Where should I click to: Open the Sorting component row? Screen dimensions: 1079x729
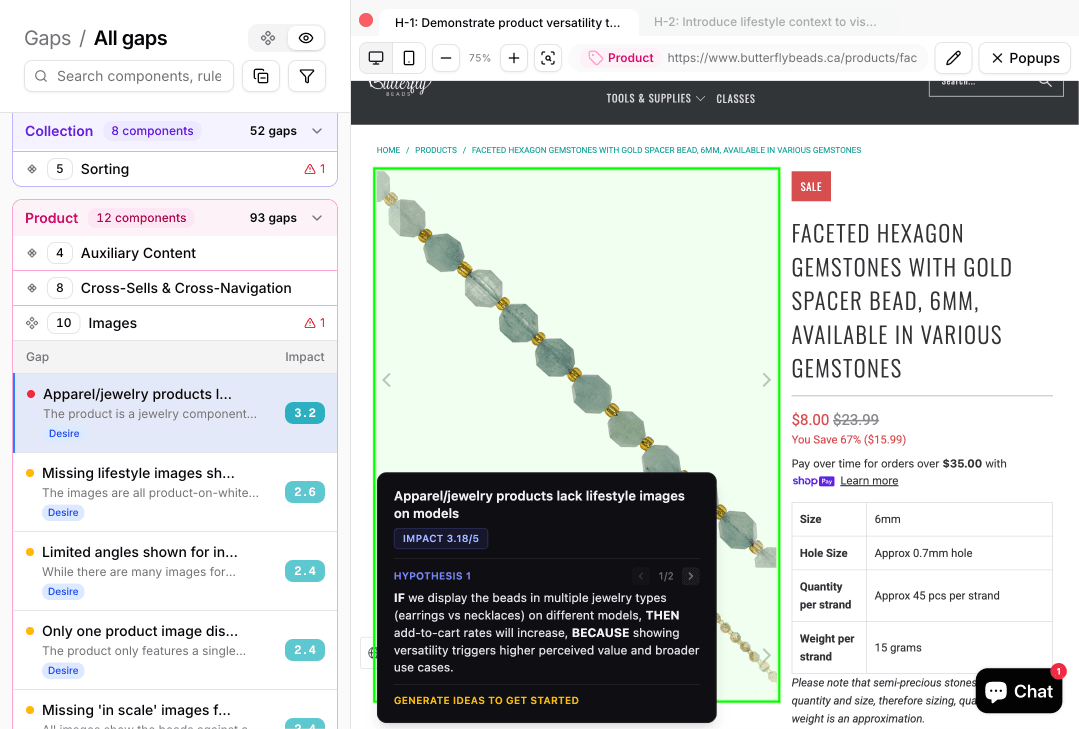tap(175, 169)
